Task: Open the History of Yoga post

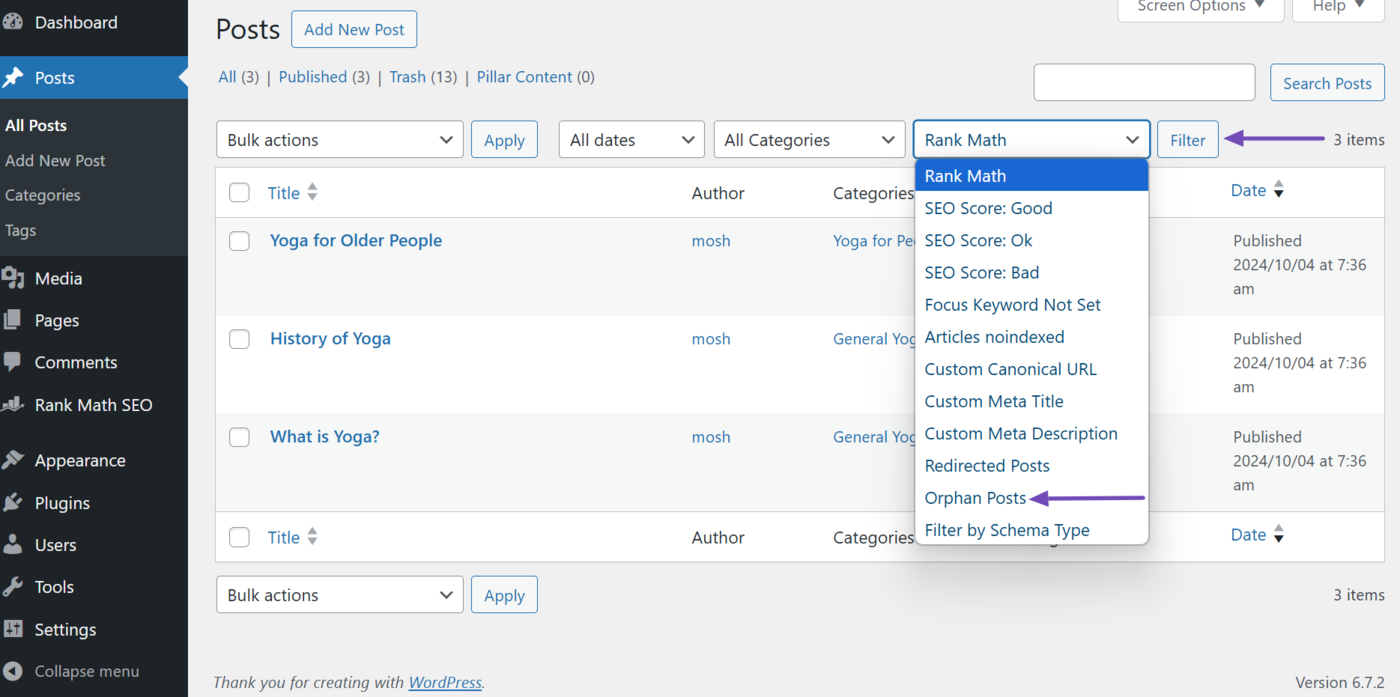Action: tap(330, 338)
